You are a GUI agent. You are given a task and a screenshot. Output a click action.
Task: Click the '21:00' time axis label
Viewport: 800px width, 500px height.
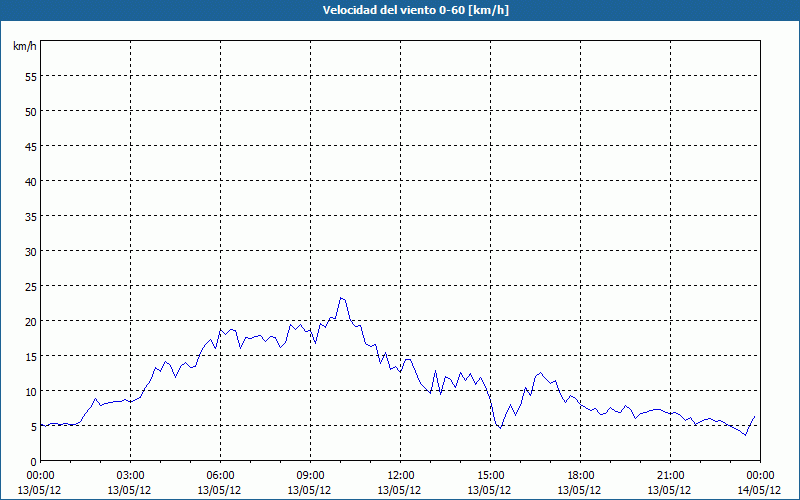coord(670,476)
